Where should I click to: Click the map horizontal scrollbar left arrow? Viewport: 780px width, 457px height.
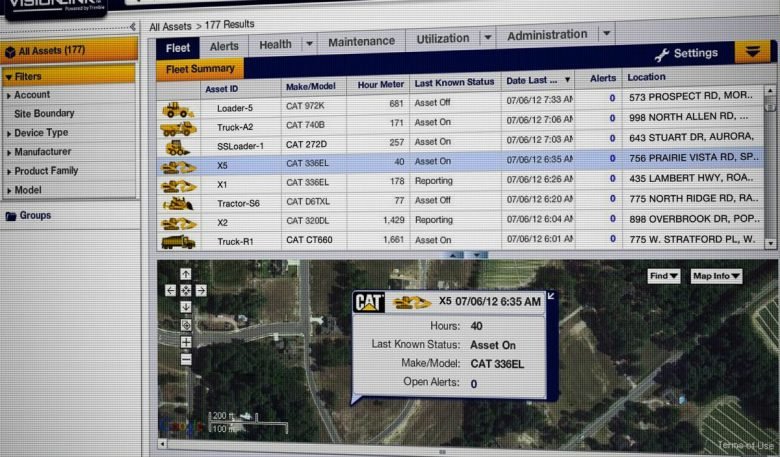tap(163, 443)
